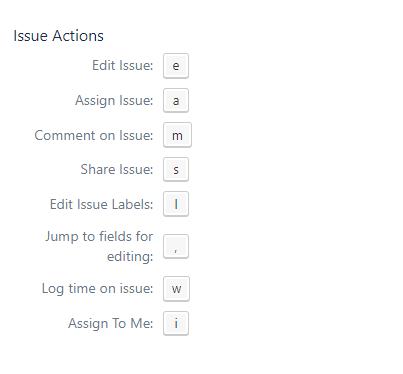The image size is (403, 374).
Task: Select the 'Log time on issue:' label
Action: 97,289
